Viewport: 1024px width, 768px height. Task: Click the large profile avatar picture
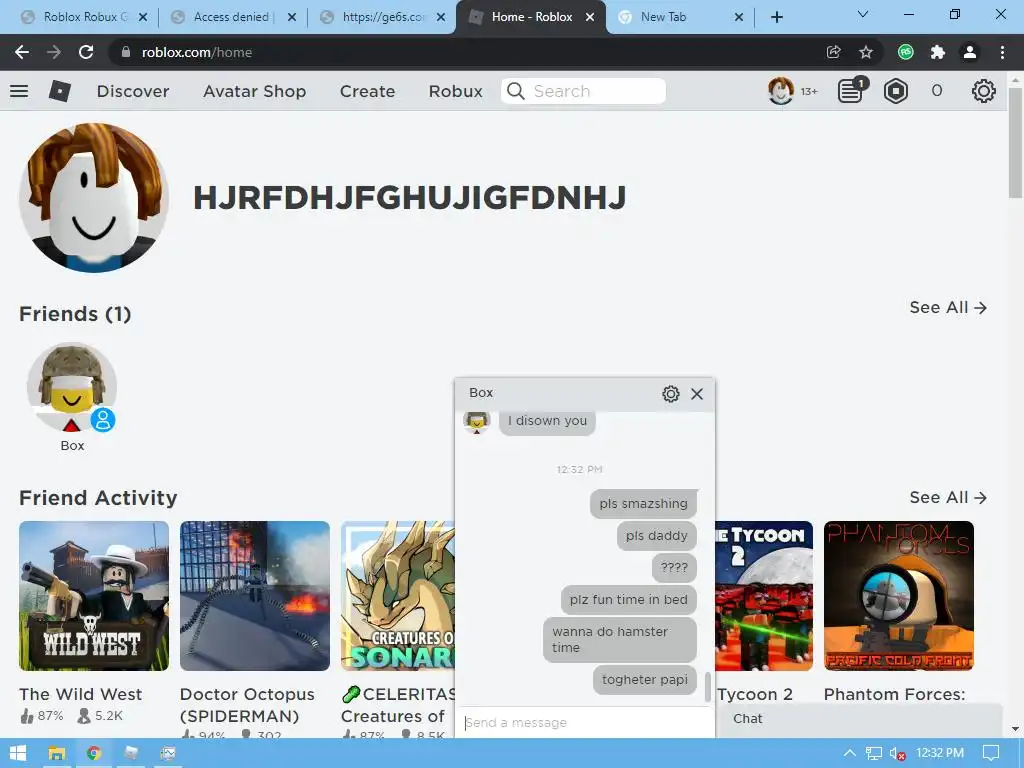(x=94, y=198)
